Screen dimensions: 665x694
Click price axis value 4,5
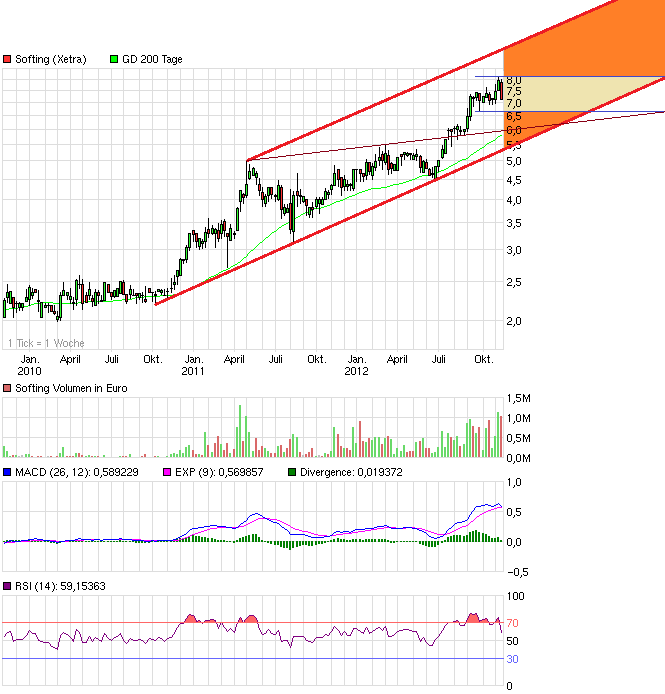click(x=514, y=180)
